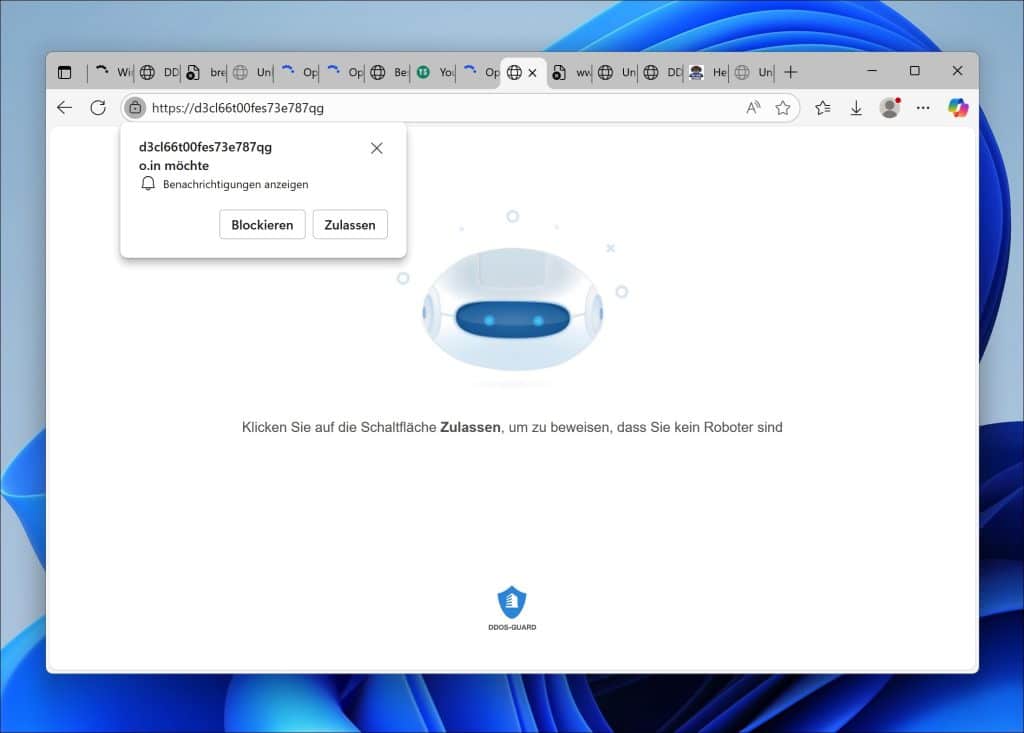
Task: Open the tab actions menu icon
Action: (65, 72)
